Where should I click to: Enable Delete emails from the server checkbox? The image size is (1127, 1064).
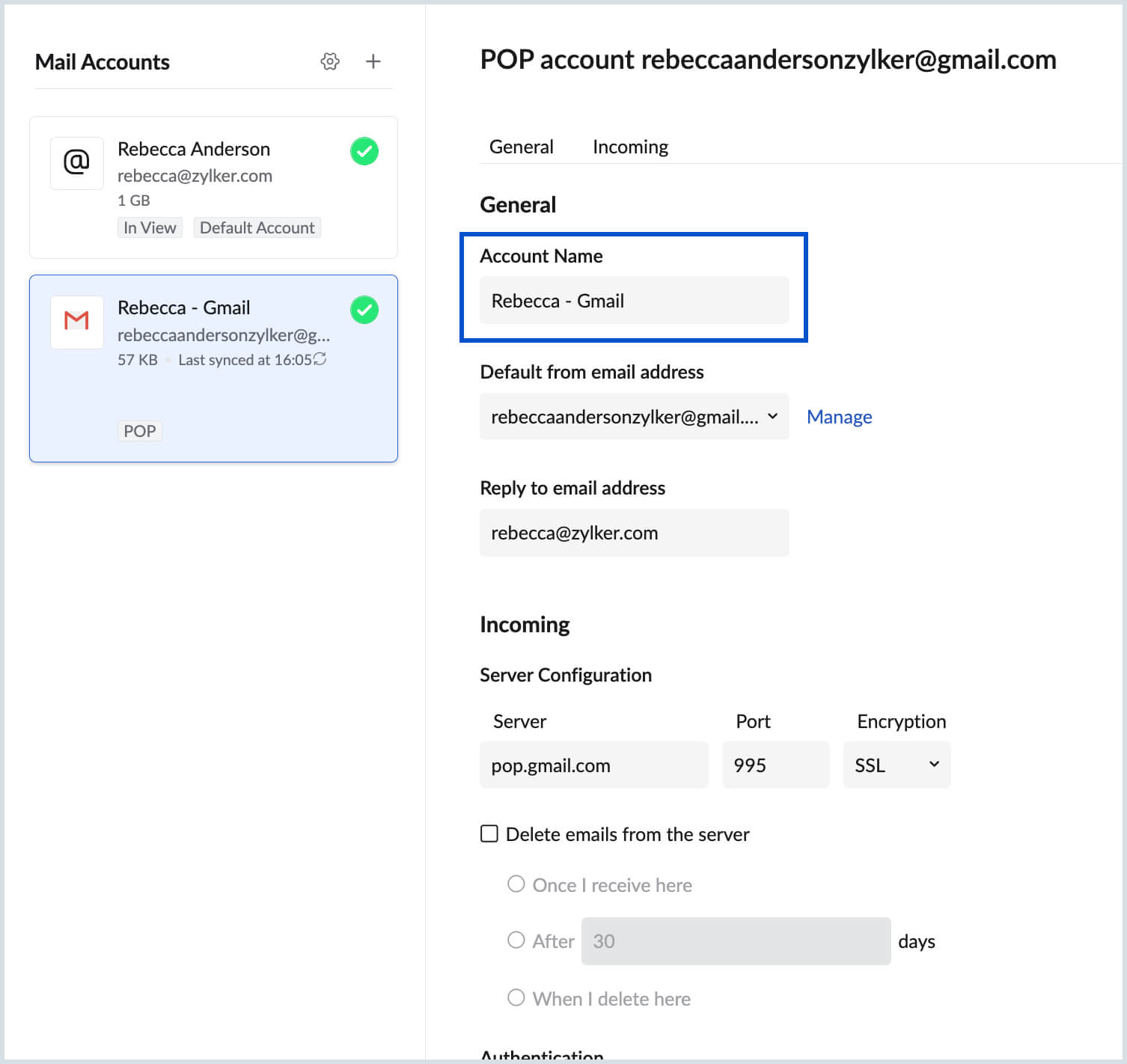pos(489,834)
